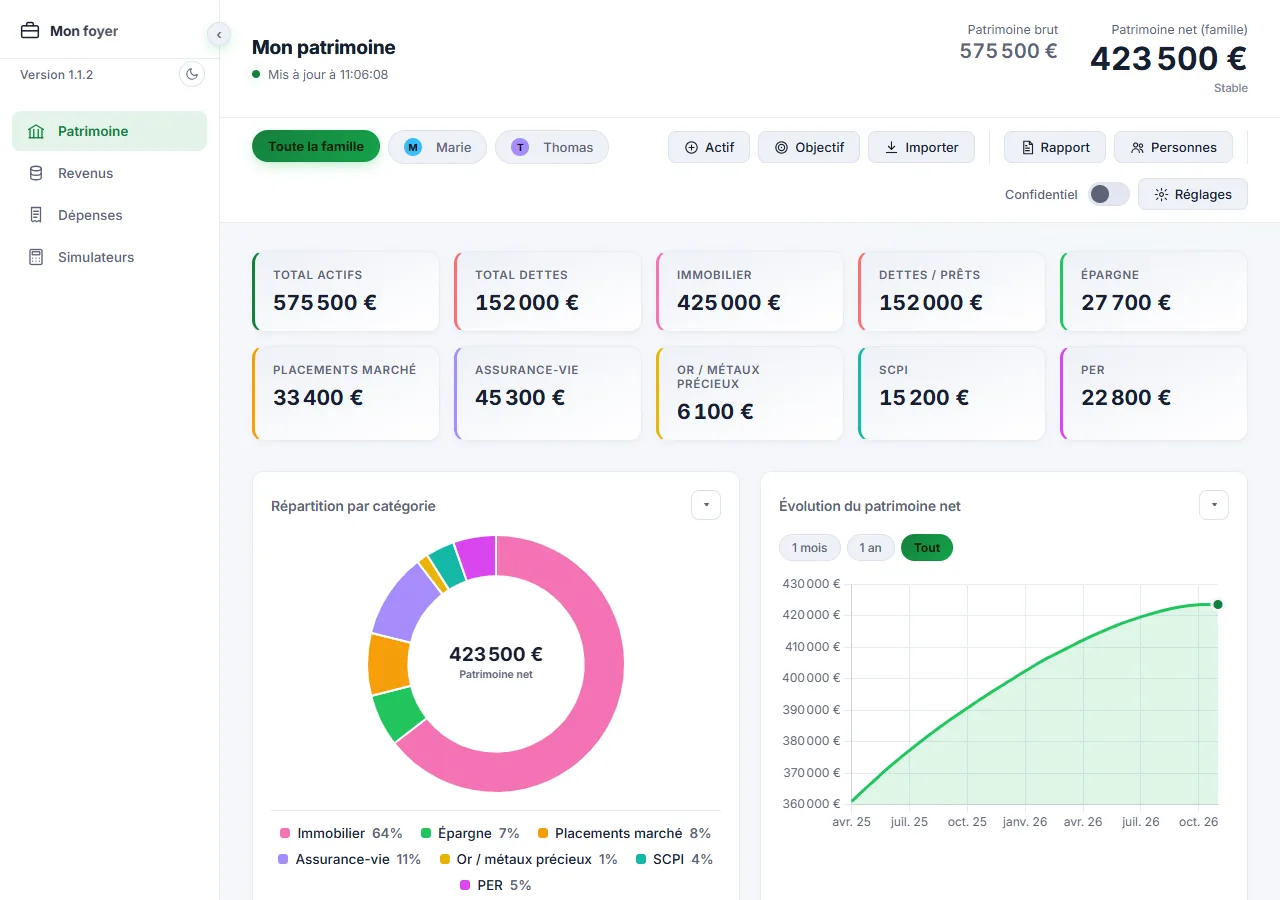Click the target icon on the Objectif button

781,147
